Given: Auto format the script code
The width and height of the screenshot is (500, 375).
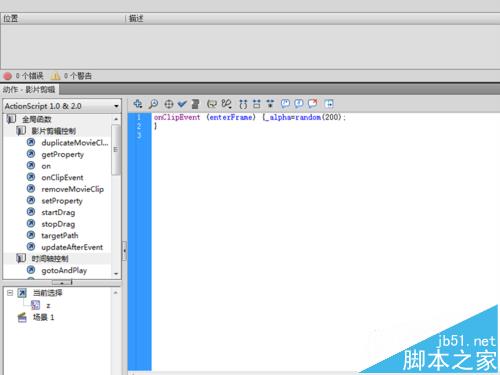Looking at the screenshot, I should click(195, 104).
